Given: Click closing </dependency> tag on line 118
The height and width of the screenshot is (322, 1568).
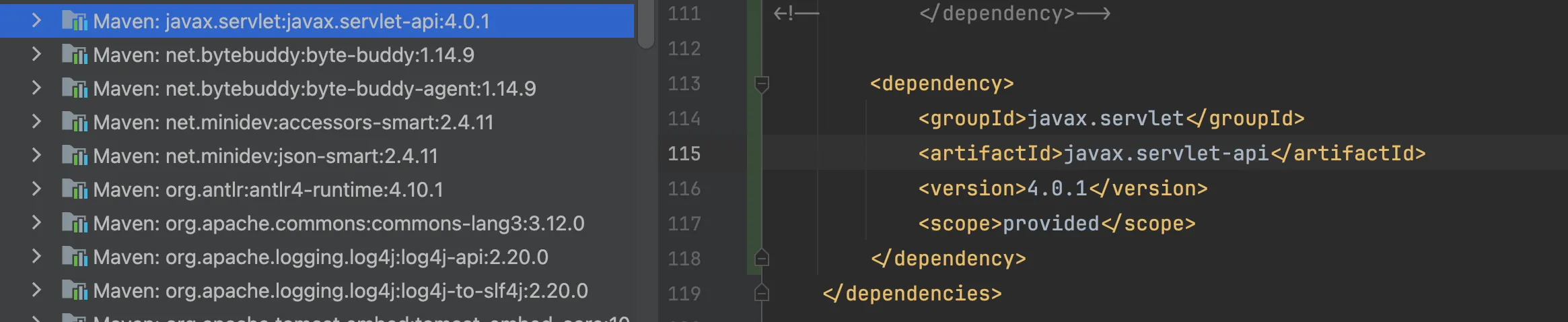Looking at the screenshot, I should (948, 259).
